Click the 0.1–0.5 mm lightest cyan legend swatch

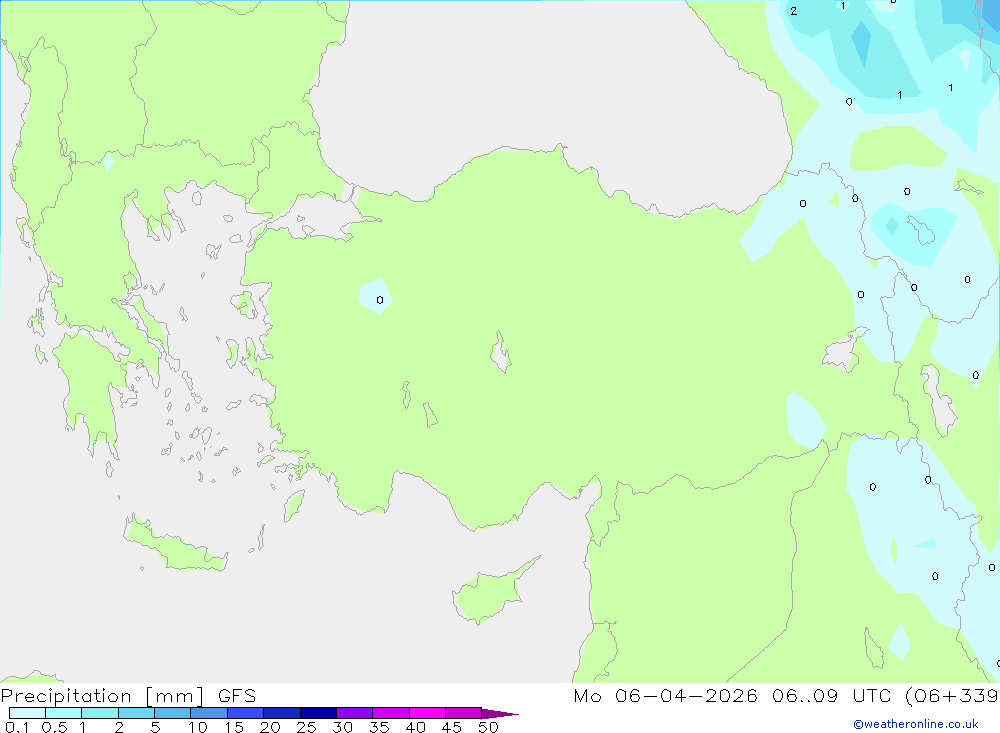(27, 713)
